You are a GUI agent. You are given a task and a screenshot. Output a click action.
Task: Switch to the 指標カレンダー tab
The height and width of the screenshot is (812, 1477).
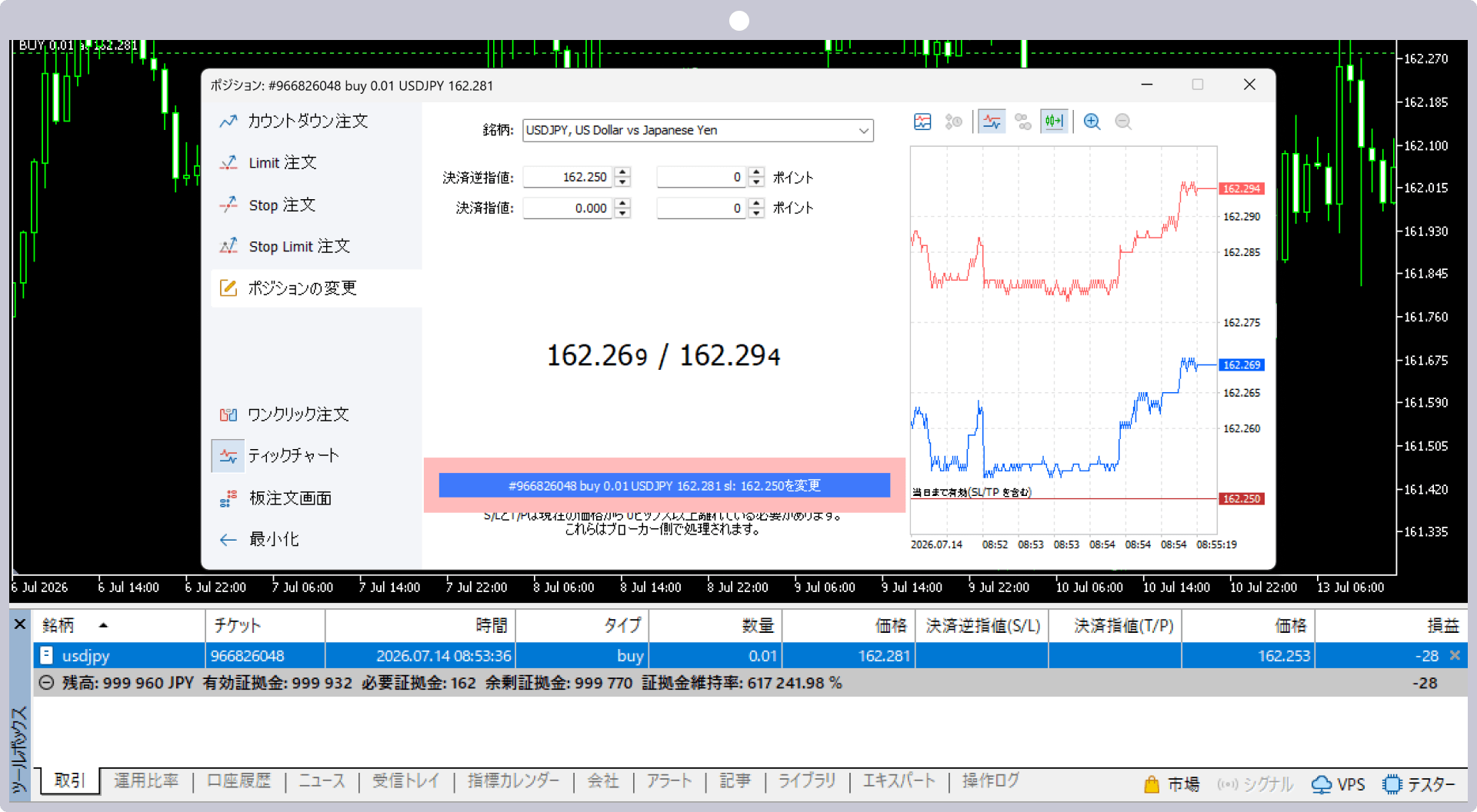pyautogui.click(x=514, y=781)
